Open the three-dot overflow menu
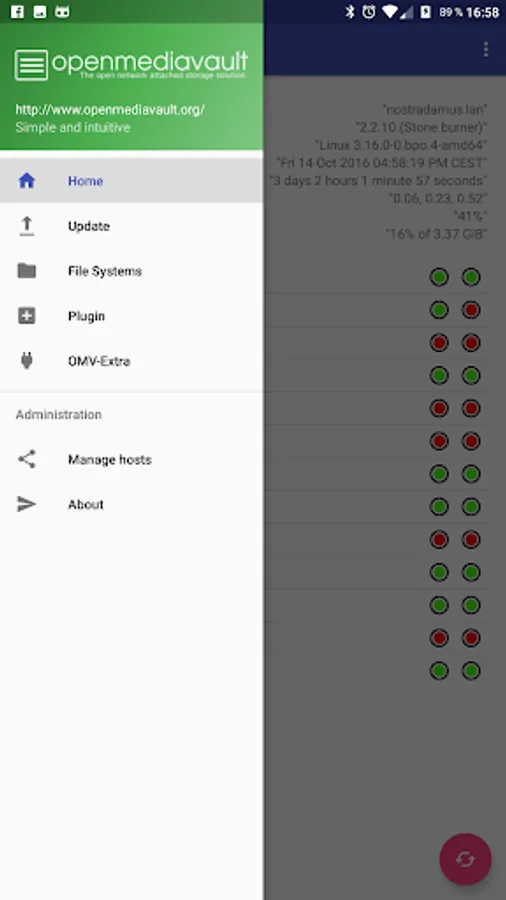The image size is (506, 900). click(486, 49)
